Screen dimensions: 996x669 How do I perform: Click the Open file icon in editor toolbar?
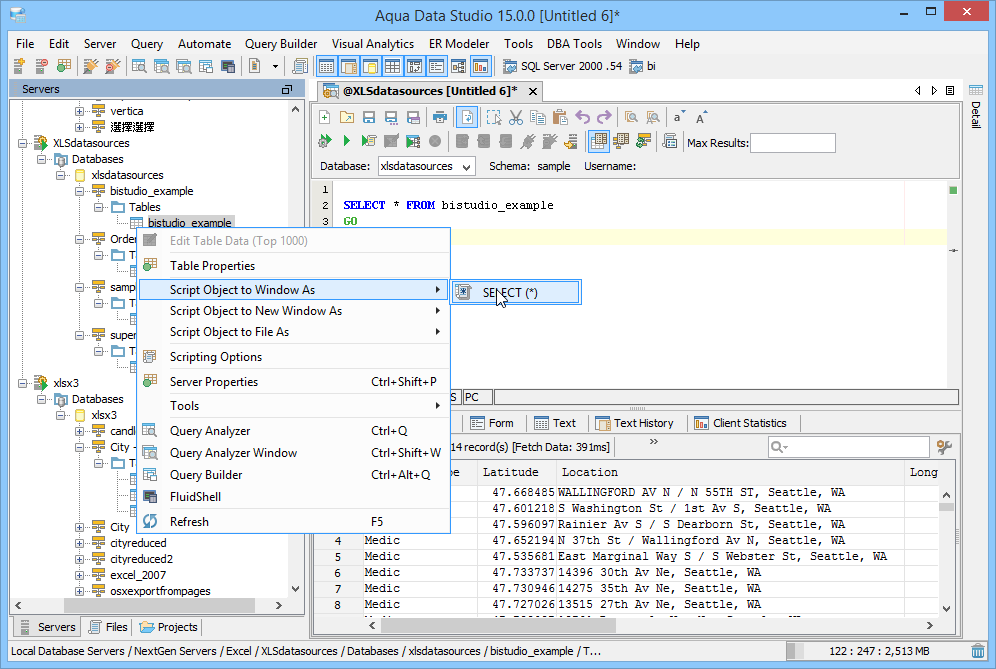pos(347,117)
